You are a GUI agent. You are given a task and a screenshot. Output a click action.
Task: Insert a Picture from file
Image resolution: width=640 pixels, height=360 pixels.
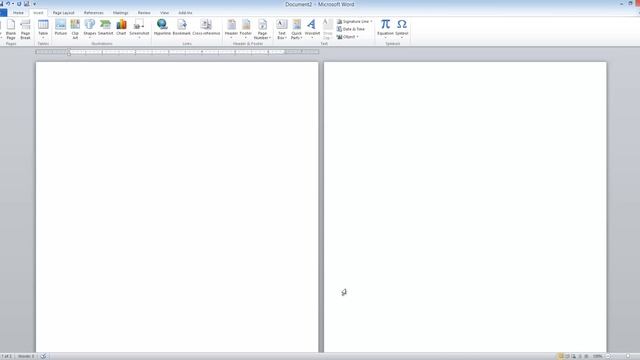(x=60, y=27)
